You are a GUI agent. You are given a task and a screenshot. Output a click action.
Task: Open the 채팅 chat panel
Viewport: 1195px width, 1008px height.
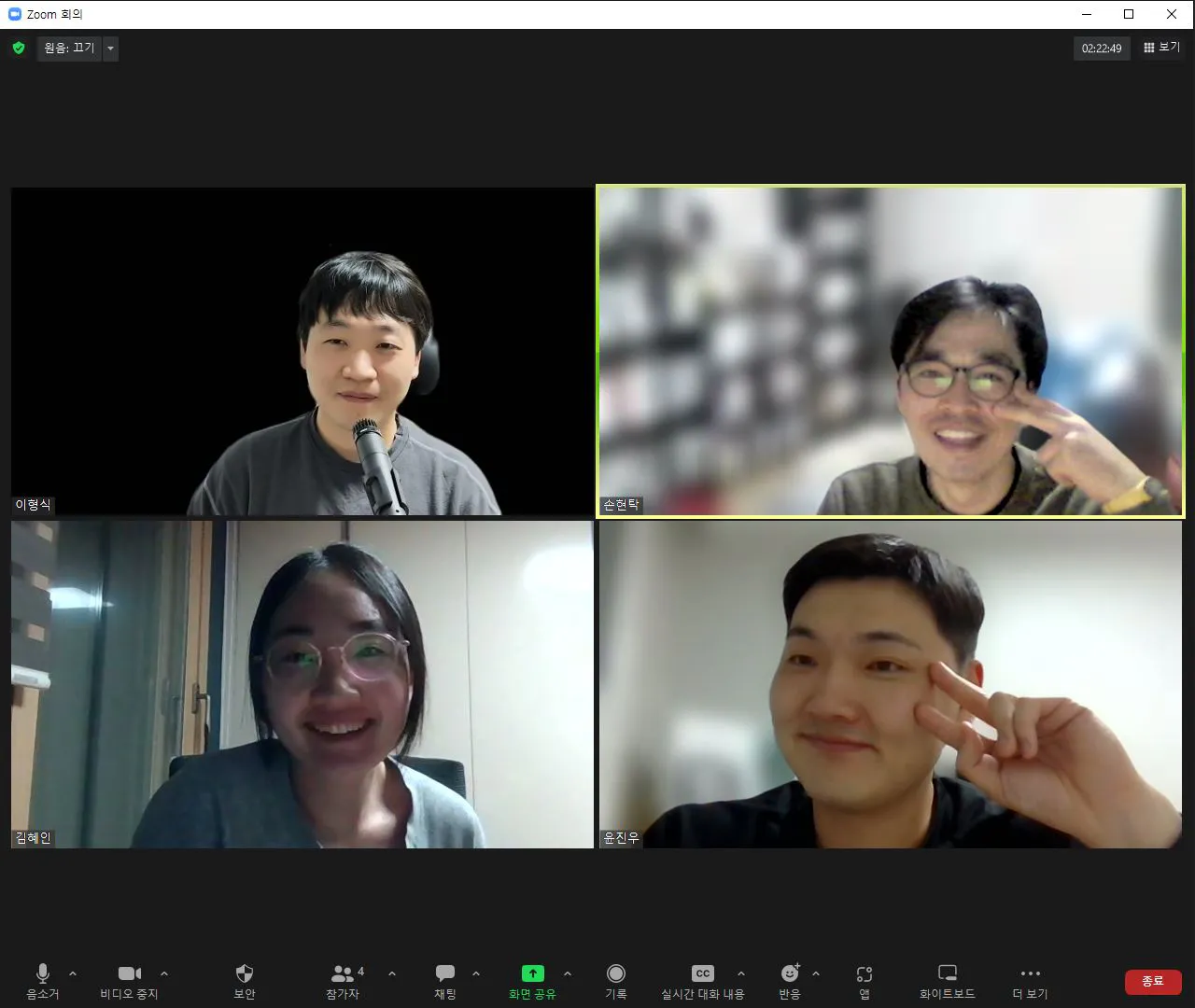pyautogui.click(x=445, y=981)
